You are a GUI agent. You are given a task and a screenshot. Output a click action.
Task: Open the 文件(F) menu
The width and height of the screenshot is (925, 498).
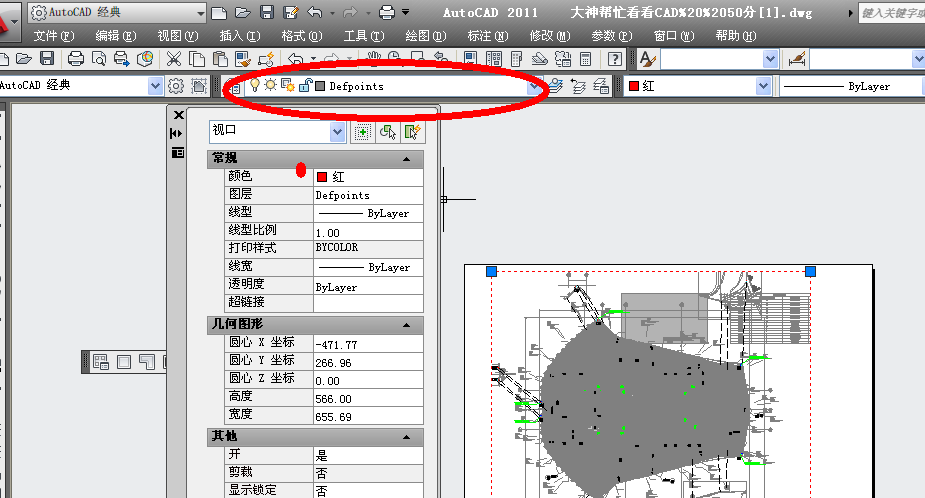point(54,36)
